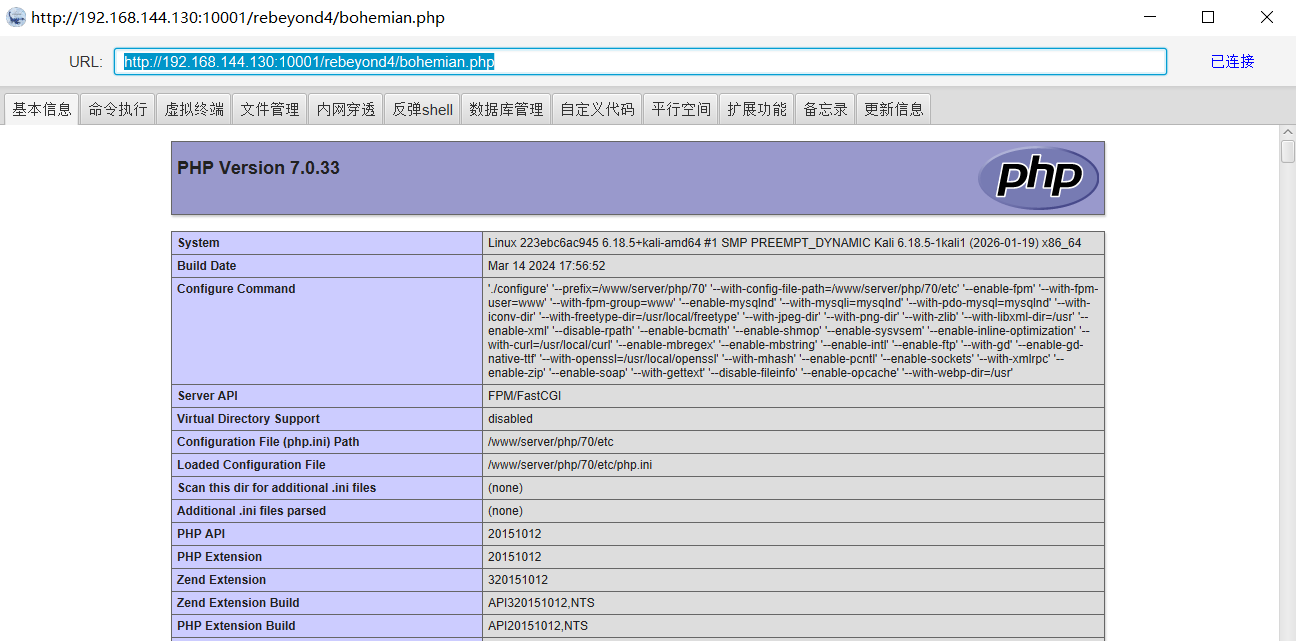Click the URL input field
The width and height of the screenshot is (1296, 641).
(640, 62)
